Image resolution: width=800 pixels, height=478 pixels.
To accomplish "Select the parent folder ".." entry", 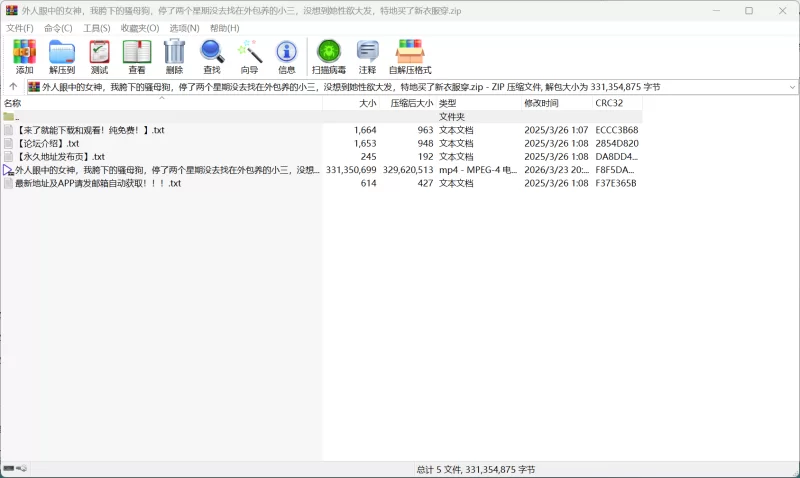I will 16,117.
